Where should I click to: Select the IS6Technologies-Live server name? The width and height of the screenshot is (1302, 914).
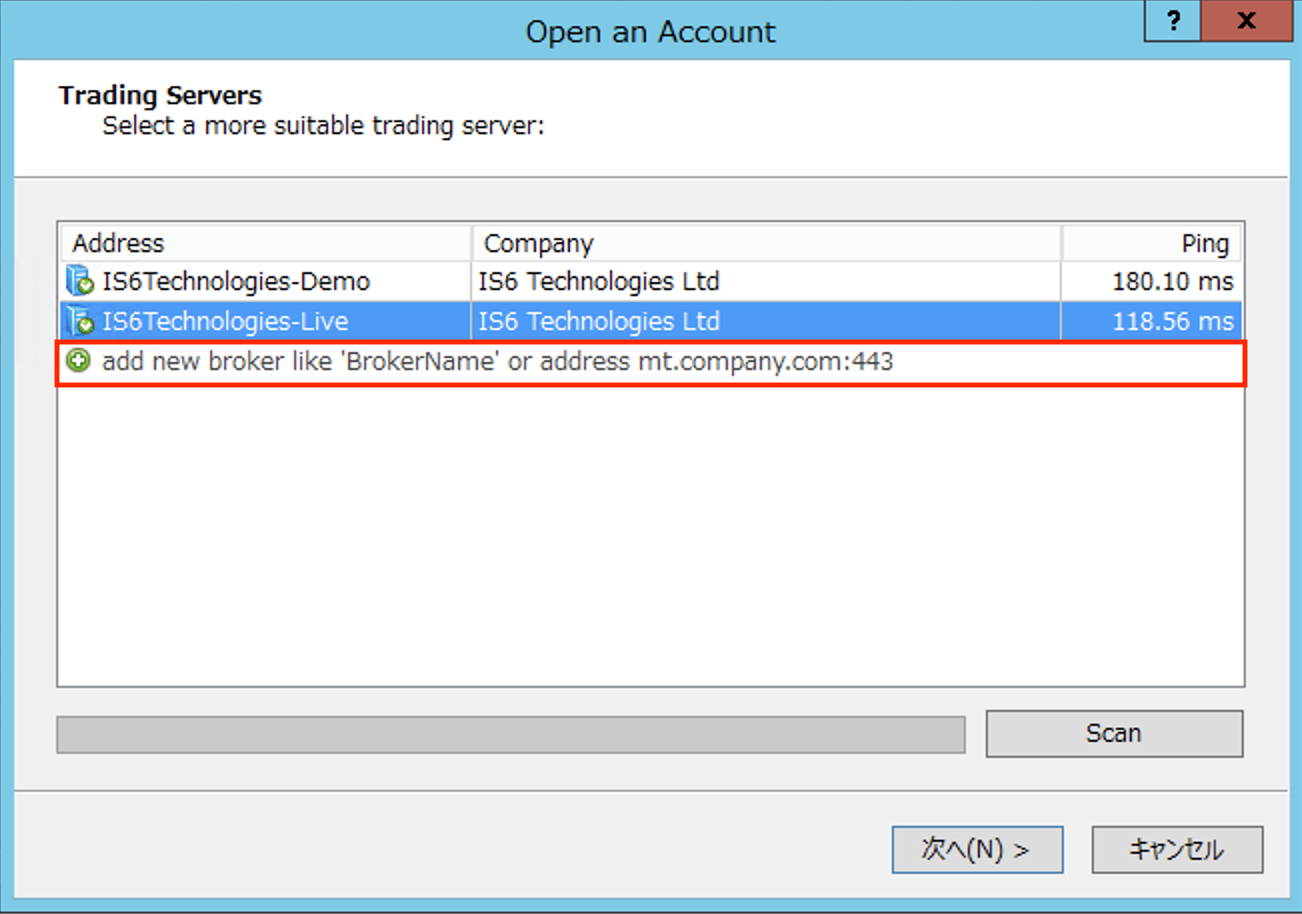coord(226,322)
